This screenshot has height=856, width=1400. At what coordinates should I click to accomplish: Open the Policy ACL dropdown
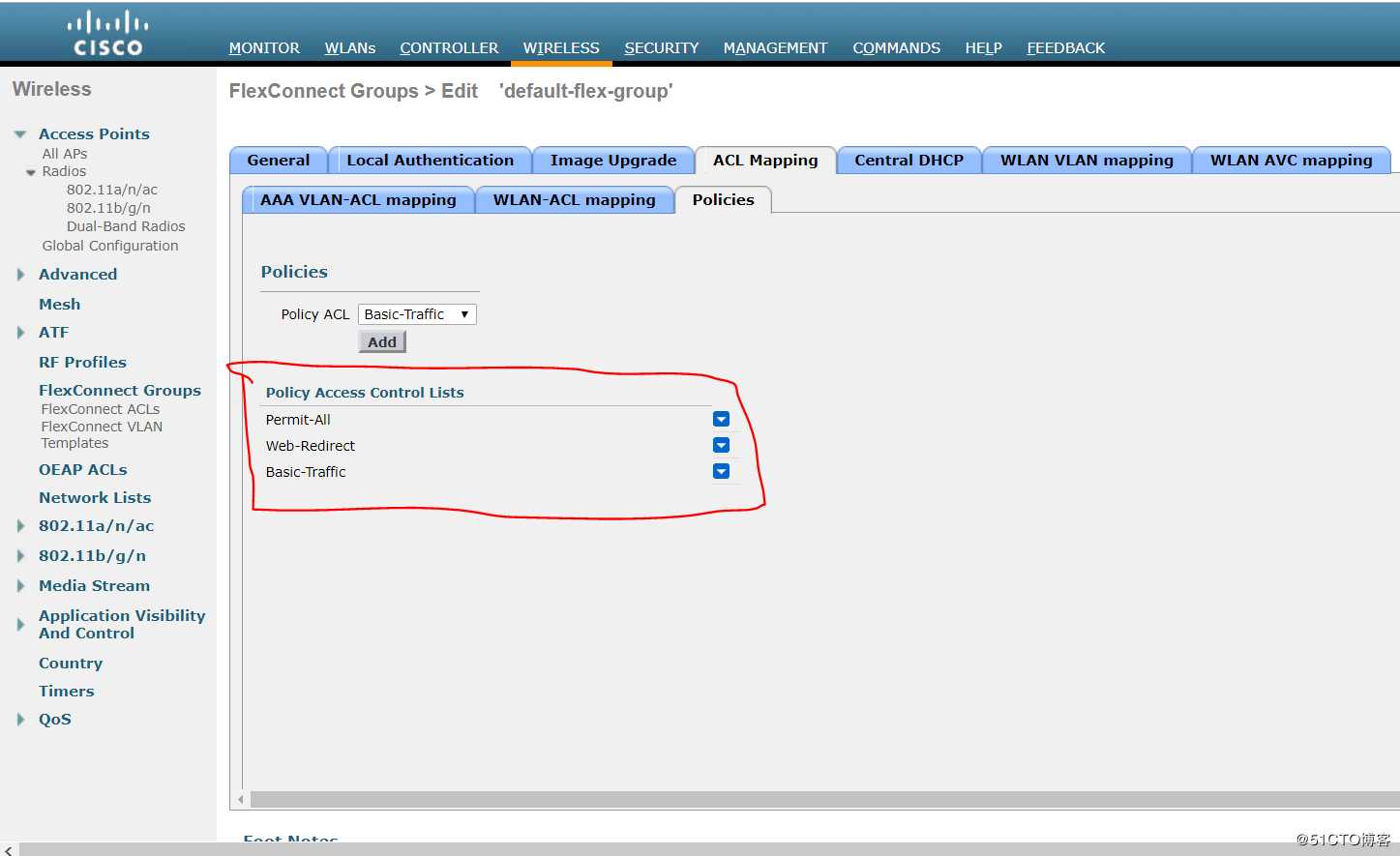tap(417, 314)
